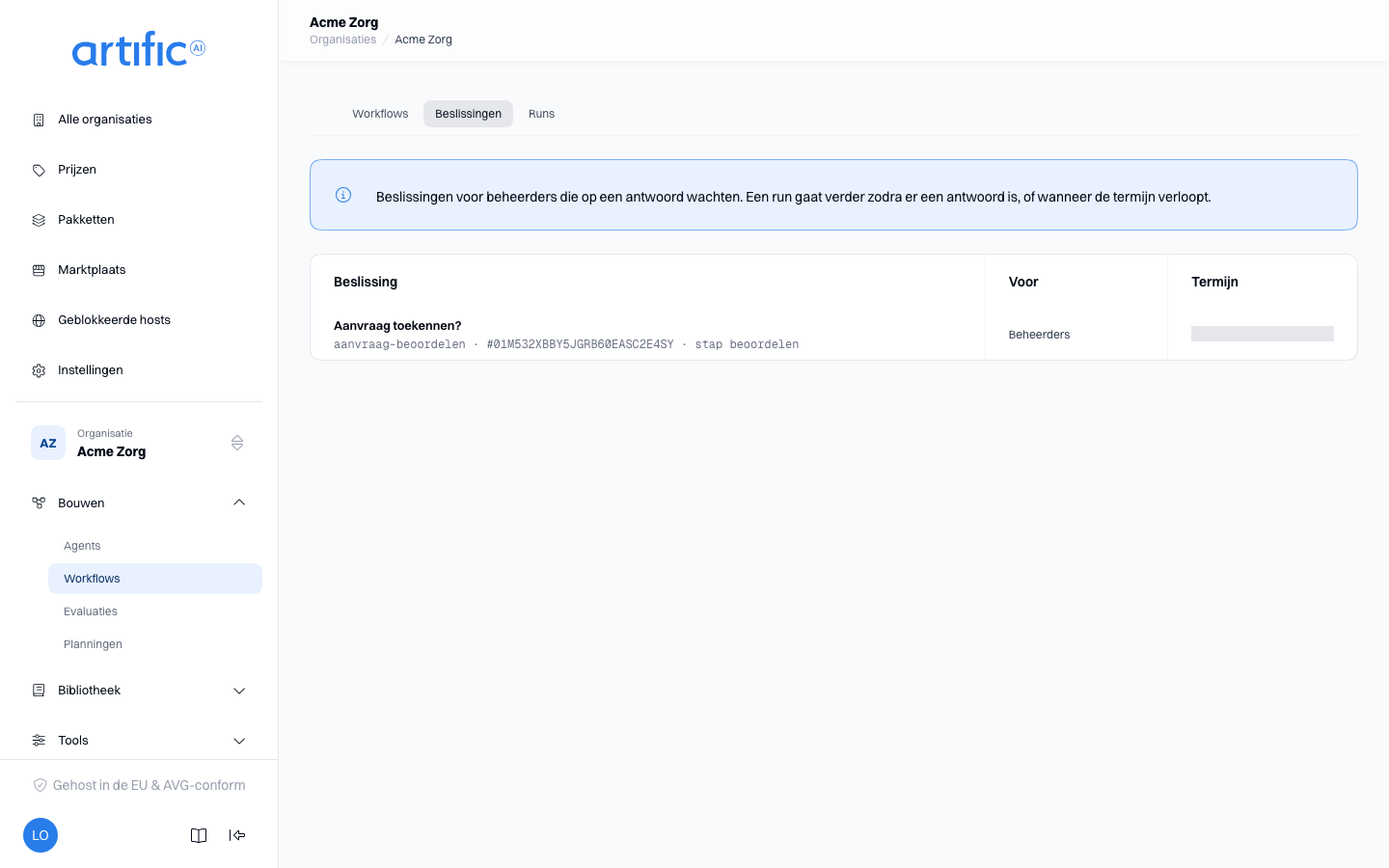Viewport: 1389px width, 868px height.
Task: Select the Beslissingen tab
Action: (468, 114)
